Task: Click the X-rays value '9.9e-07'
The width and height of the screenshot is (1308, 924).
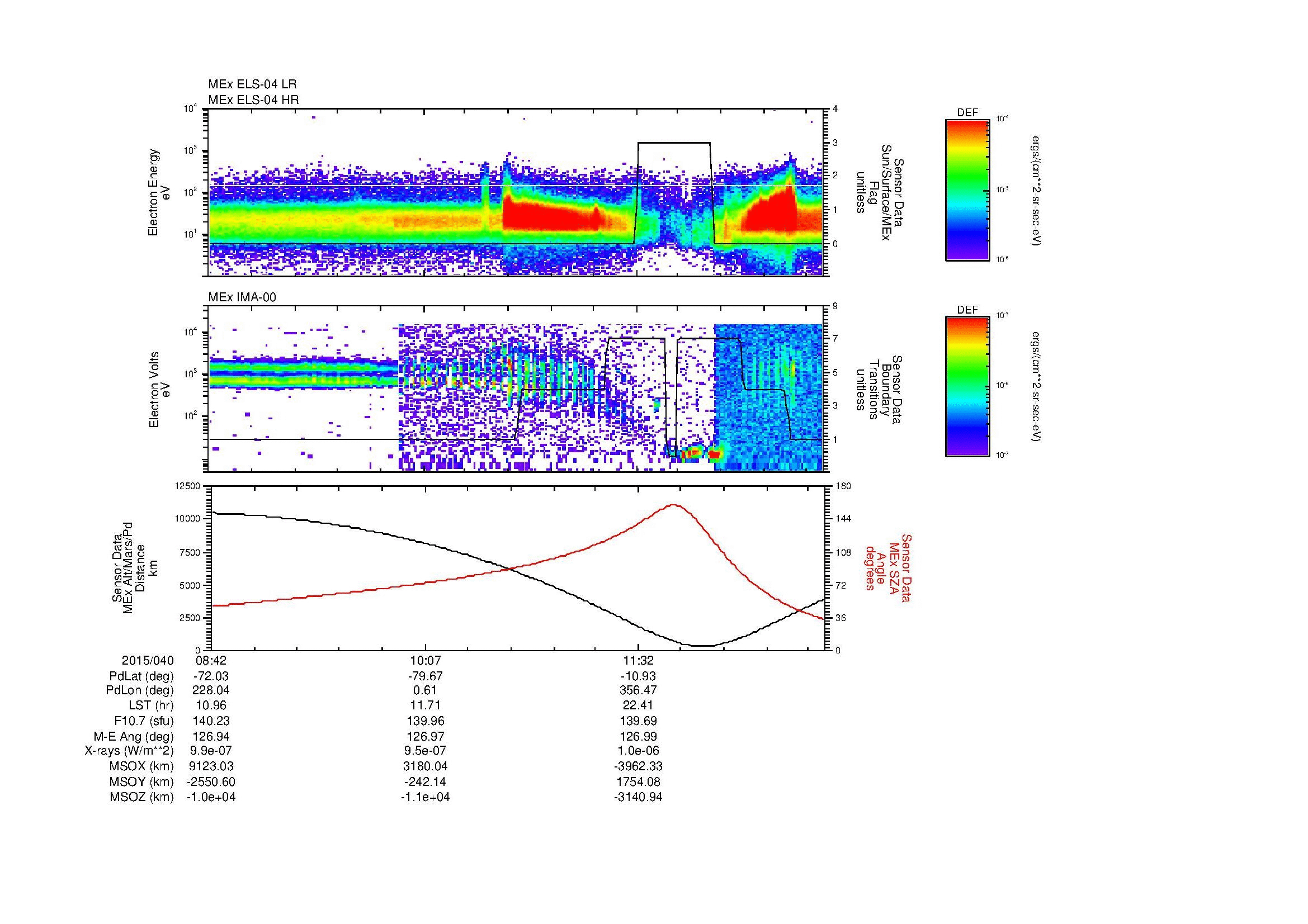Action: [x=211, y=751]
